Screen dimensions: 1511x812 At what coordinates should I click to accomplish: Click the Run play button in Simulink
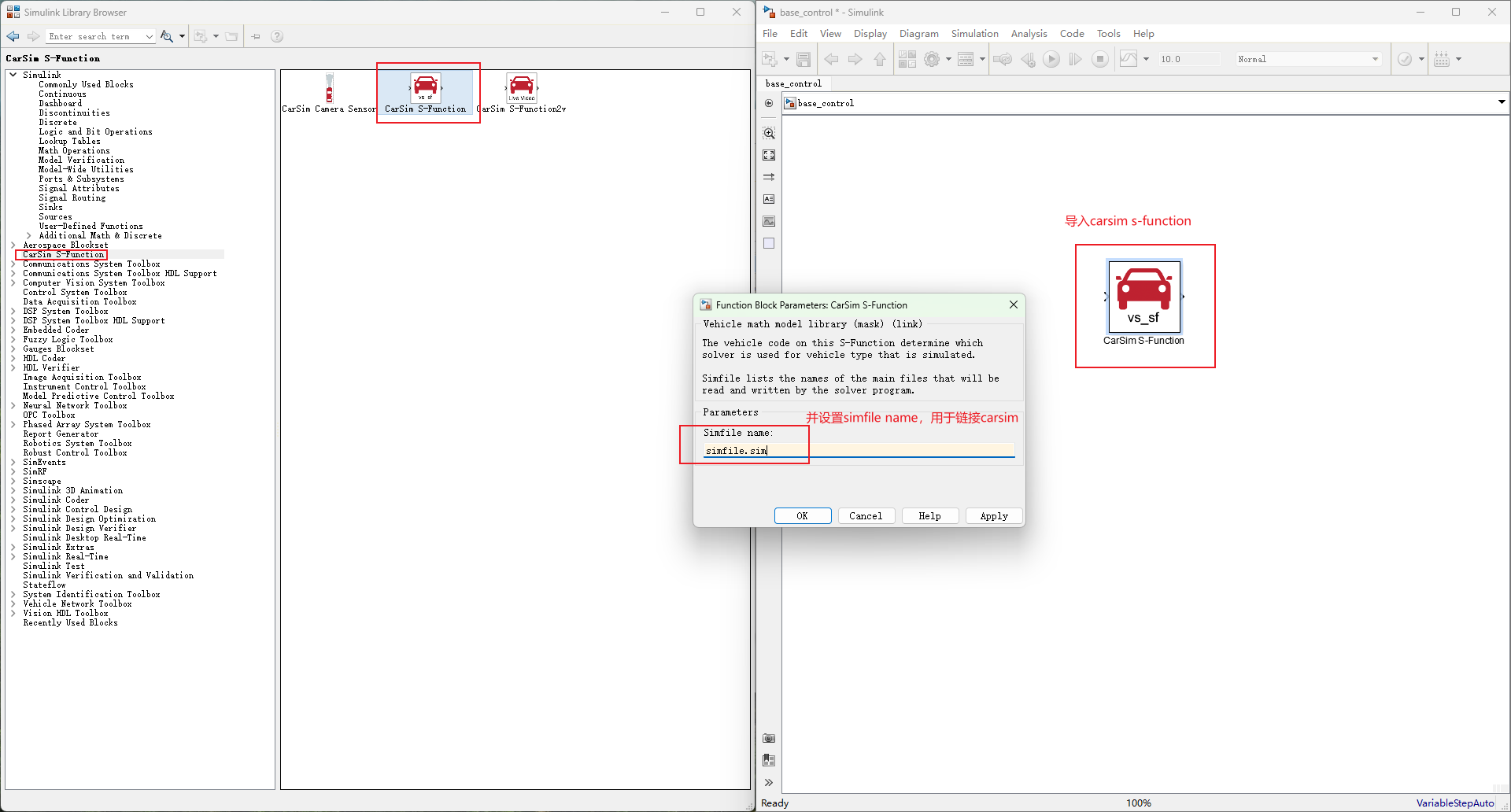click(x=1051, y=59)
